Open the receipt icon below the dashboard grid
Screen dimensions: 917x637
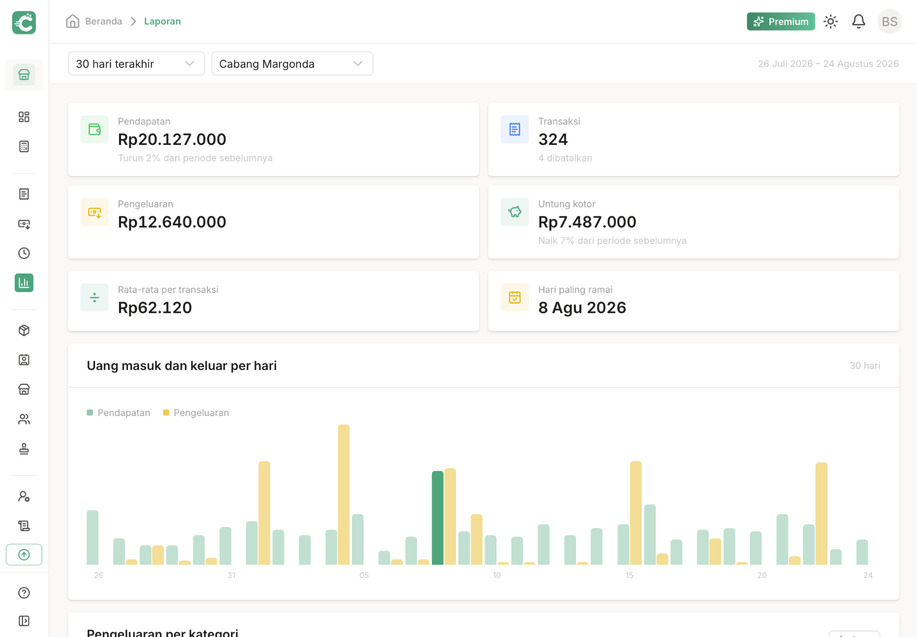pyautogui.click(x=24, y=146)
